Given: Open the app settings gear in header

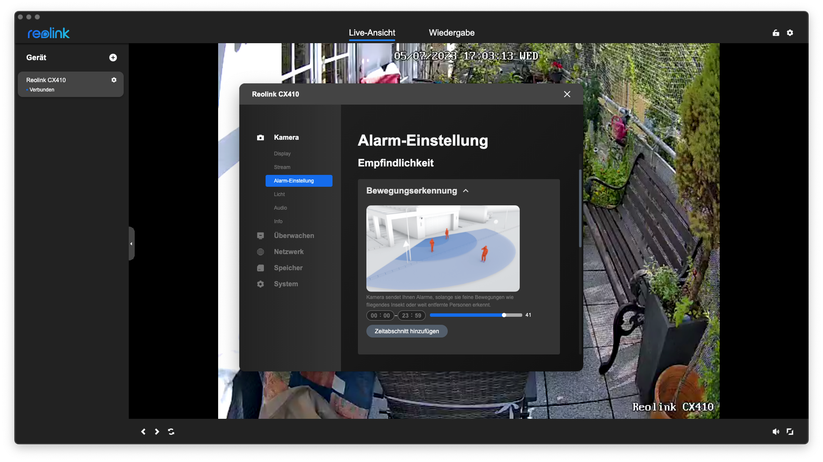Looking at the screenshot, I should pos(790,33).
